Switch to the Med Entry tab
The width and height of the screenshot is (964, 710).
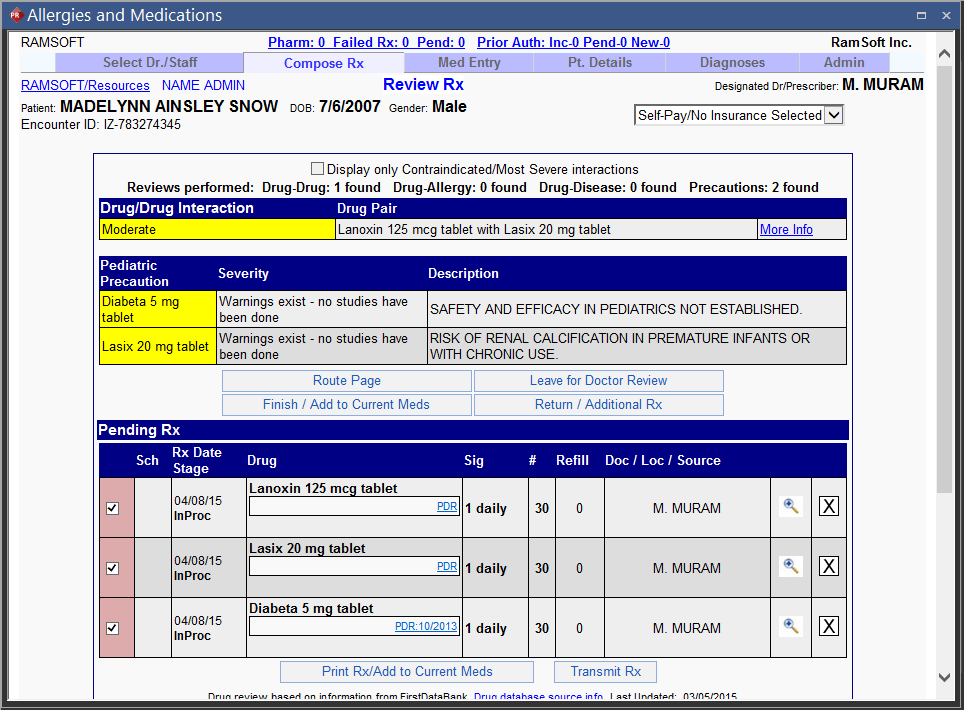point(470,63)
